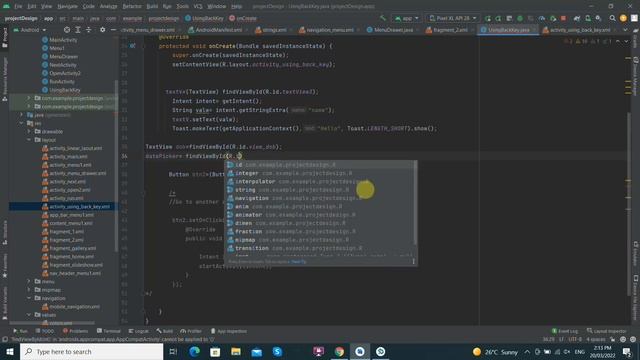Open the Build menu

pos(152,6)
